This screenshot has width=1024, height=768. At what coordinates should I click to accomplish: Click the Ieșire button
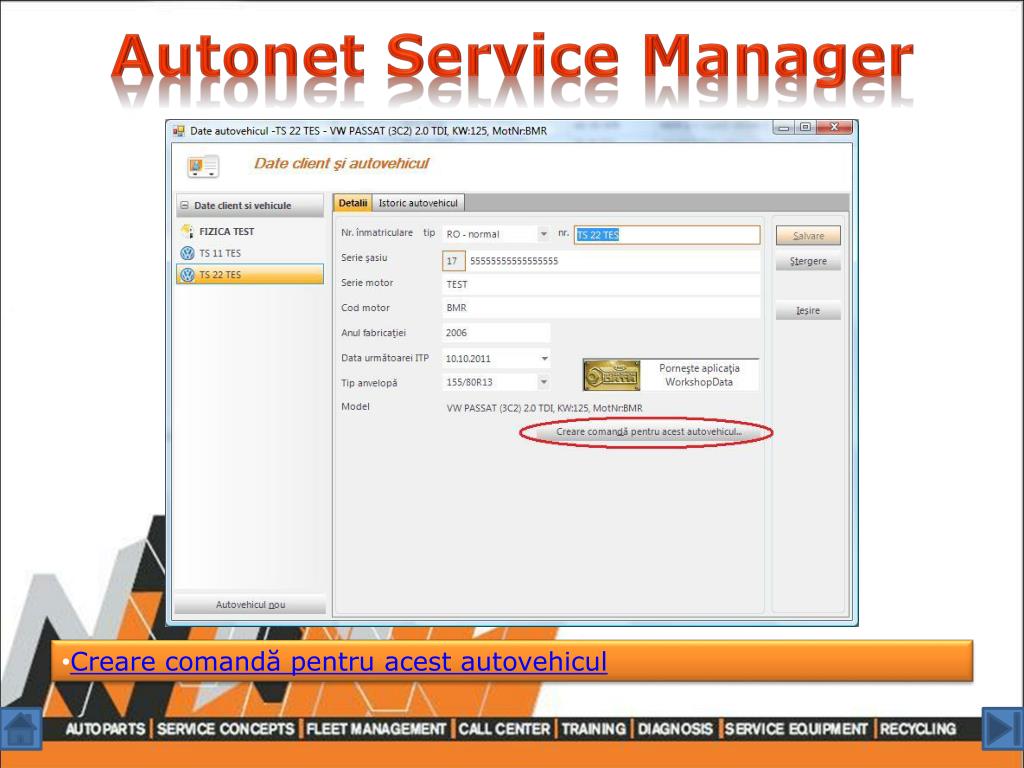(808, 311)
